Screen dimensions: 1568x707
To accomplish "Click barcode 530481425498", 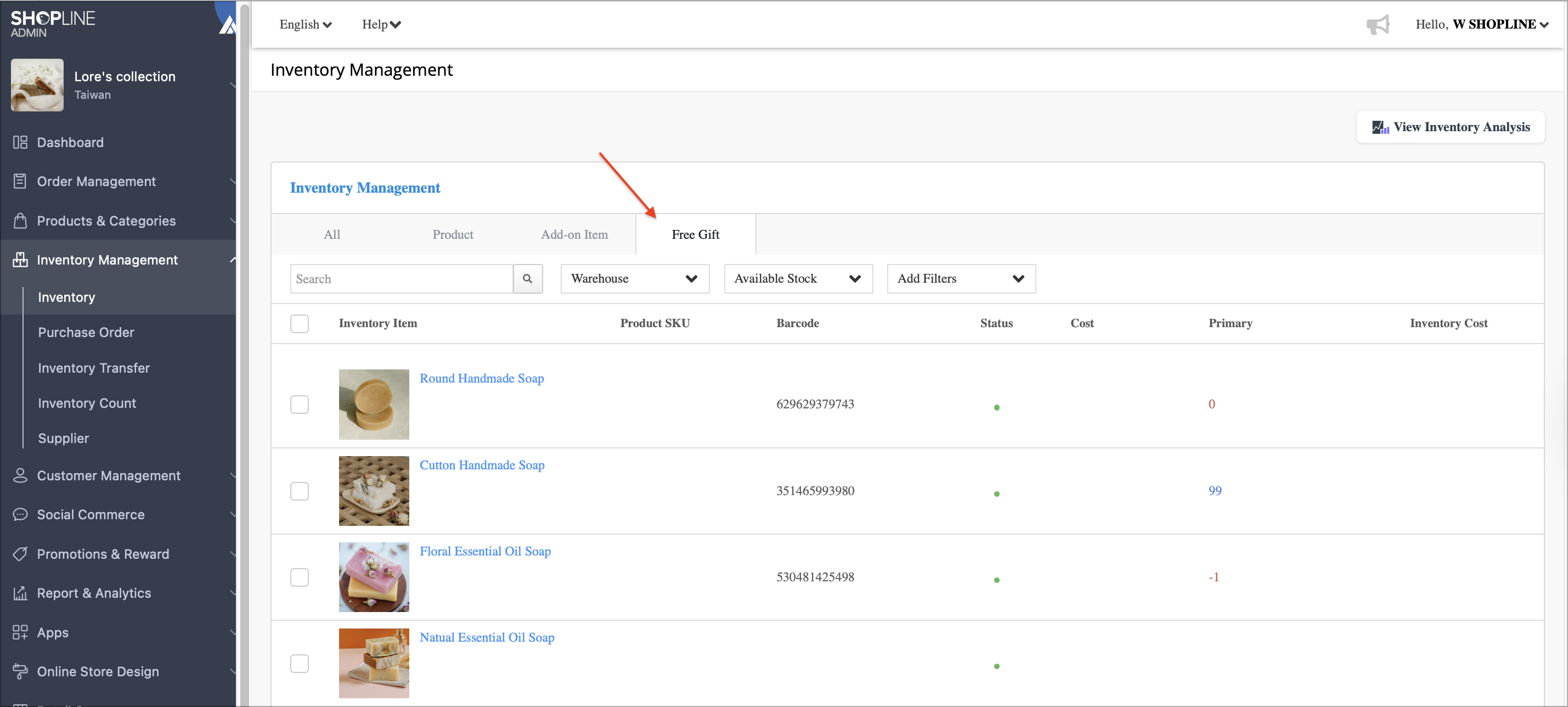I will point(815,577).
